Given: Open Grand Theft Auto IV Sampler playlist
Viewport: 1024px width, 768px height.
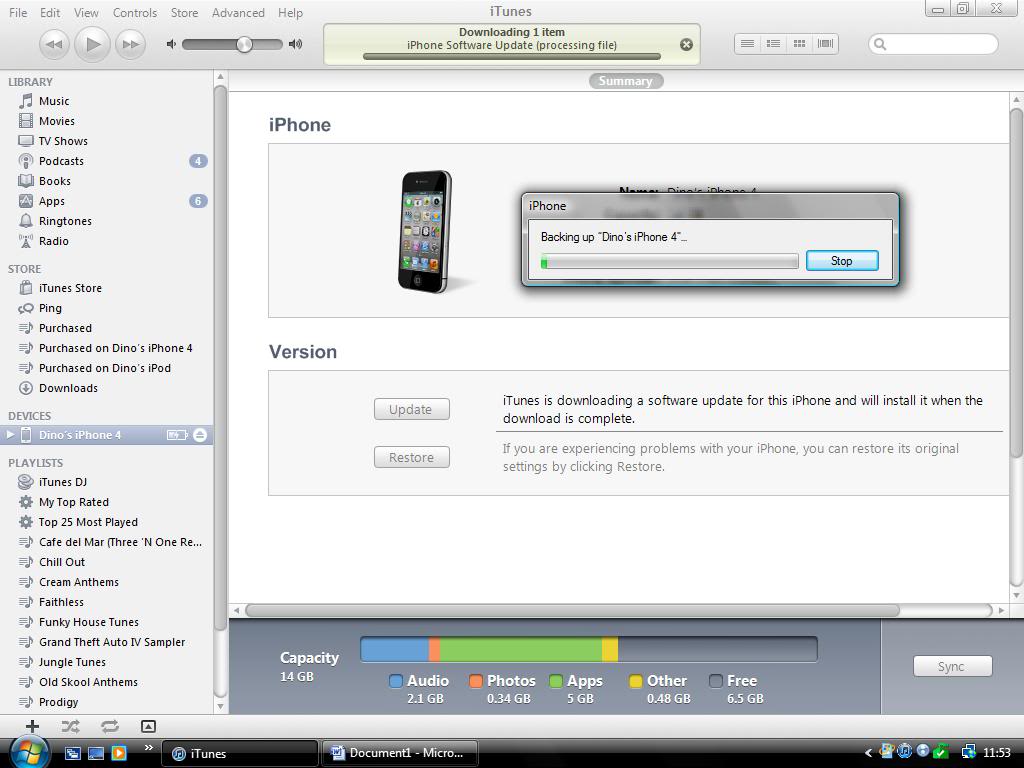Looking at the screenshot, I should [x=112, y=642].
